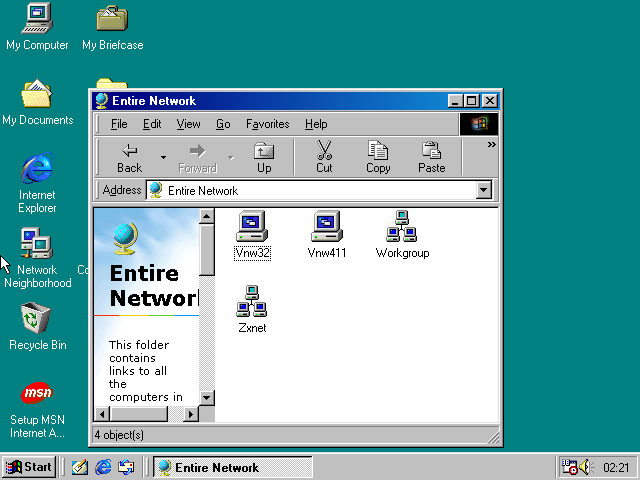This screenshot has height=480, width=640.
Task: Click the info pane scroll left arrow
Action: point(102,414)
